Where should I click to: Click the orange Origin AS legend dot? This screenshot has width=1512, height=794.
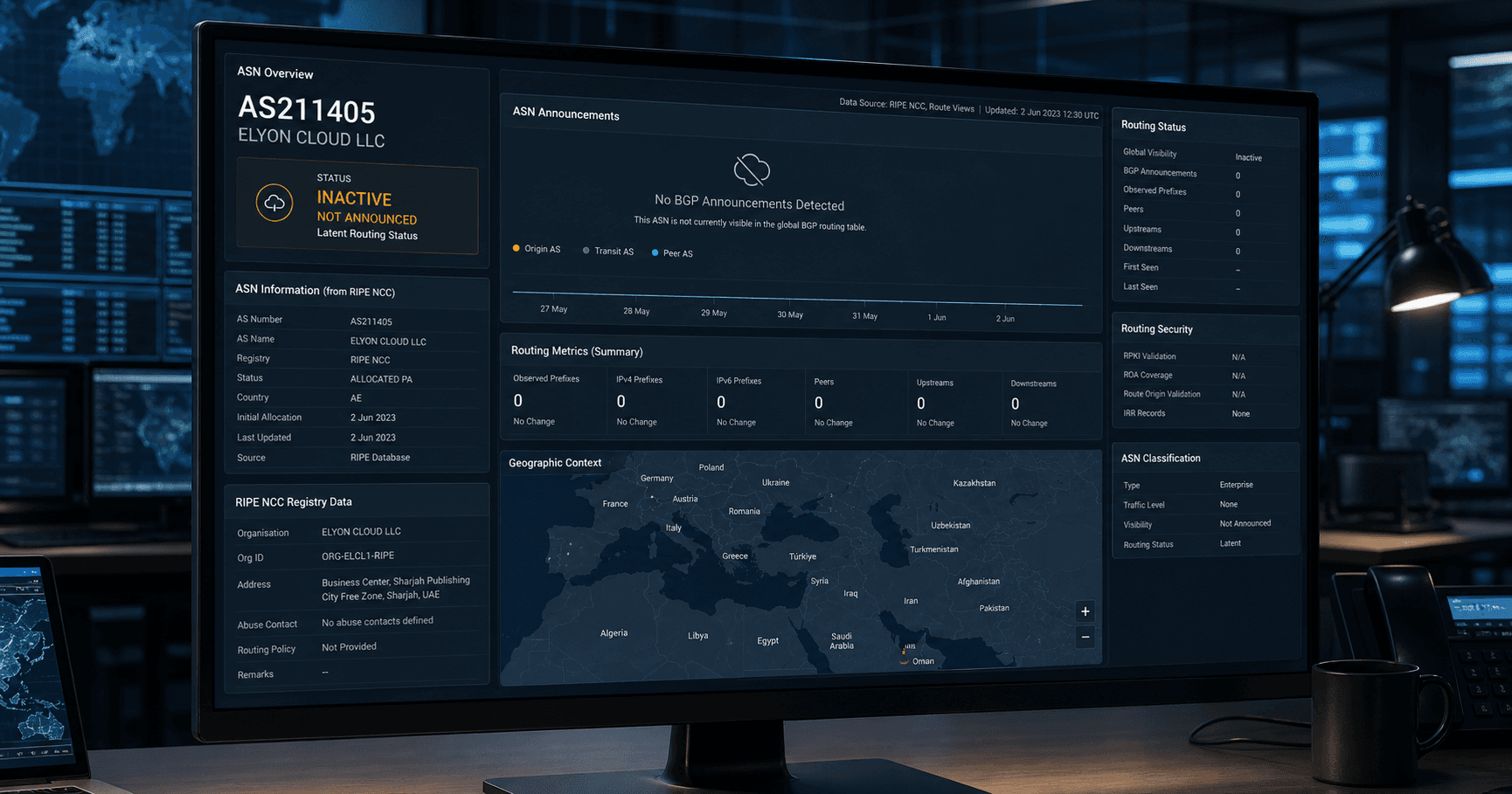(x=516, y=248)
